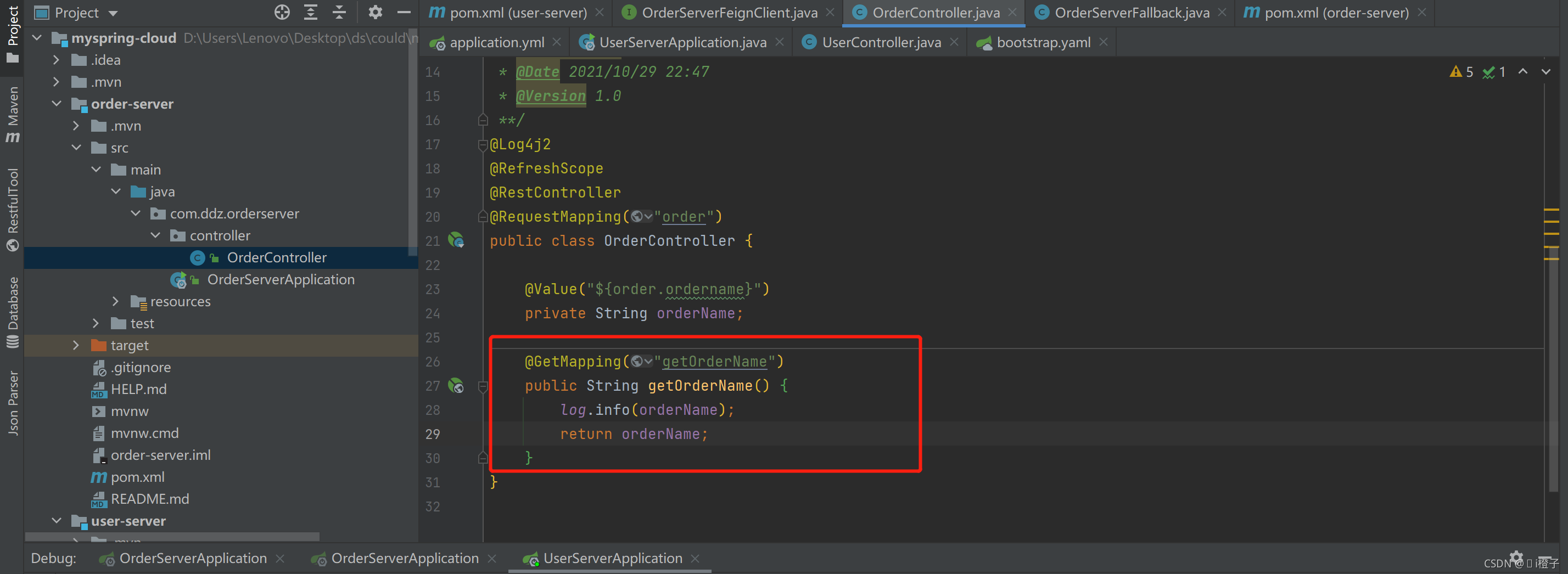Click the Collapse All icon in Project panel
Screen dimensions: 1568x574
click(x=339, y=12)
